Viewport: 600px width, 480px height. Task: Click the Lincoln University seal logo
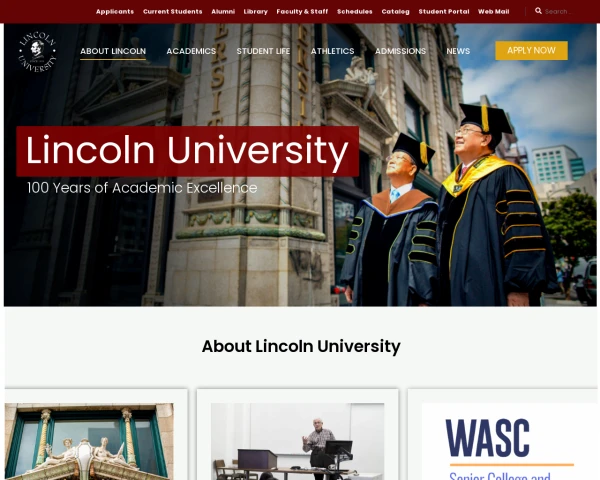(x=38, y=52)
